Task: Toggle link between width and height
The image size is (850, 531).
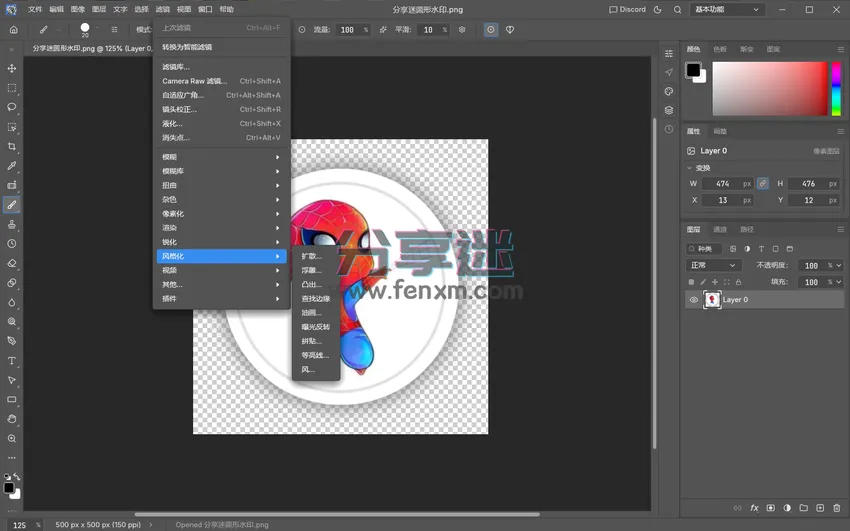Action: [763, 184]
